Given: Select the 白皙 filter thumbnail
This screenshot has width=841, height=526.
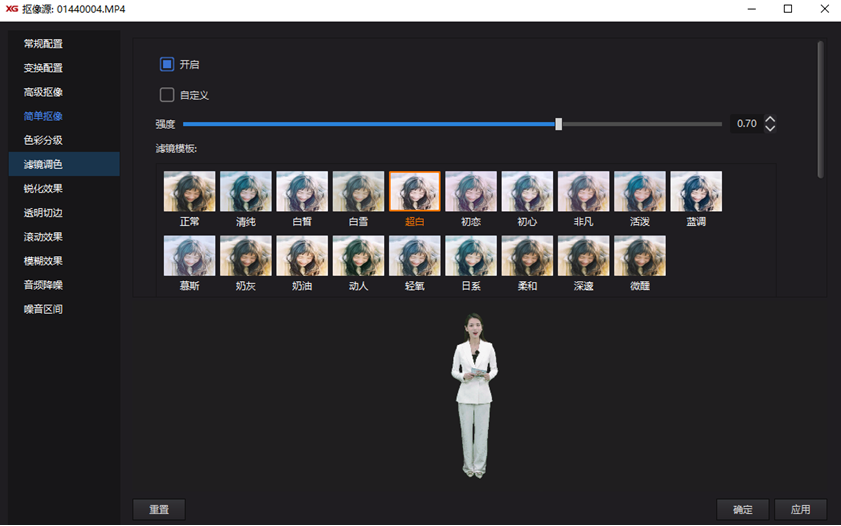Looking at the screenshot, I should [x=302, y=191].
